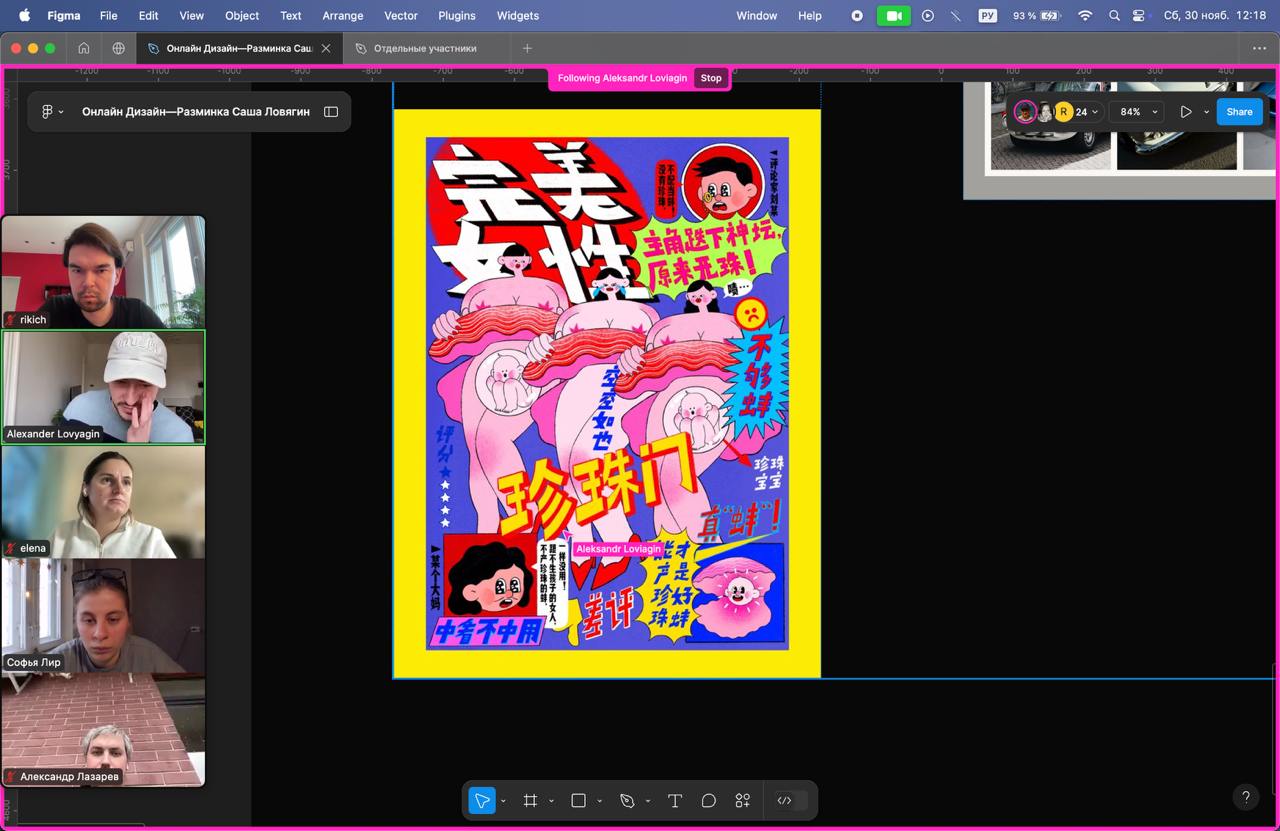Open the Vector menu
Image resolution: width=1280 pixels, height=831 pixels.
click(x=401, y=15)
